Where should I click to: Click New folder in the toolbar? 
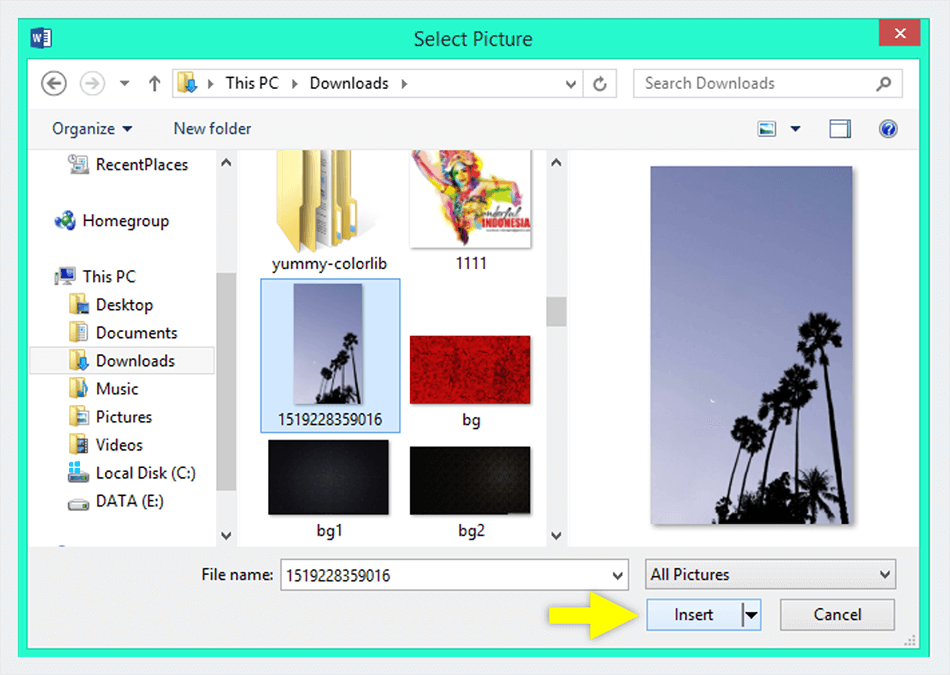pyautogui.click(x=211, y=128)
